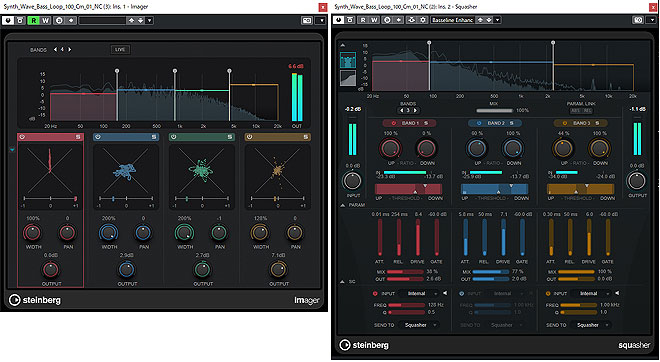
Task: Toggle BAND 1 side-chain INPUT power
Action: [x=375, y=293]
